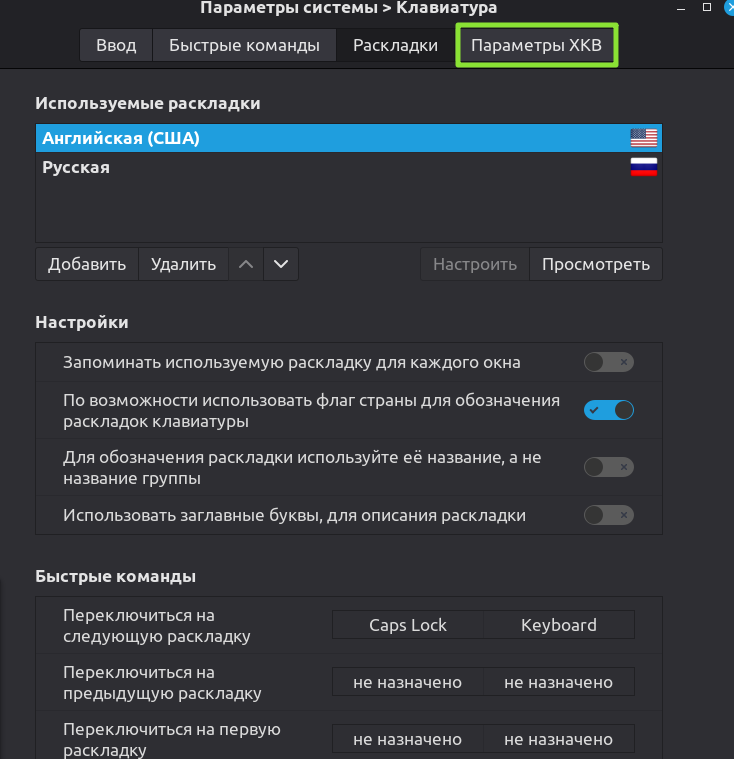Edit the Caps Lock shortcut binding
This screenshot has height=759, width=734.
pyautogui.click(x=407, y=625)
